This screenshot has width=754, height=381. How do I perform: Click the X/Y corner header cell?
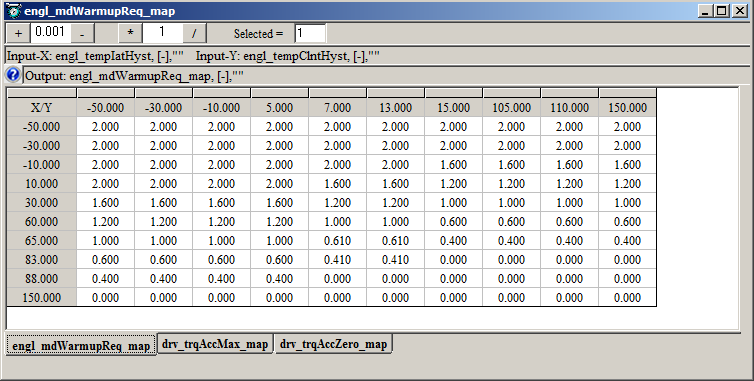pos(41,107)
